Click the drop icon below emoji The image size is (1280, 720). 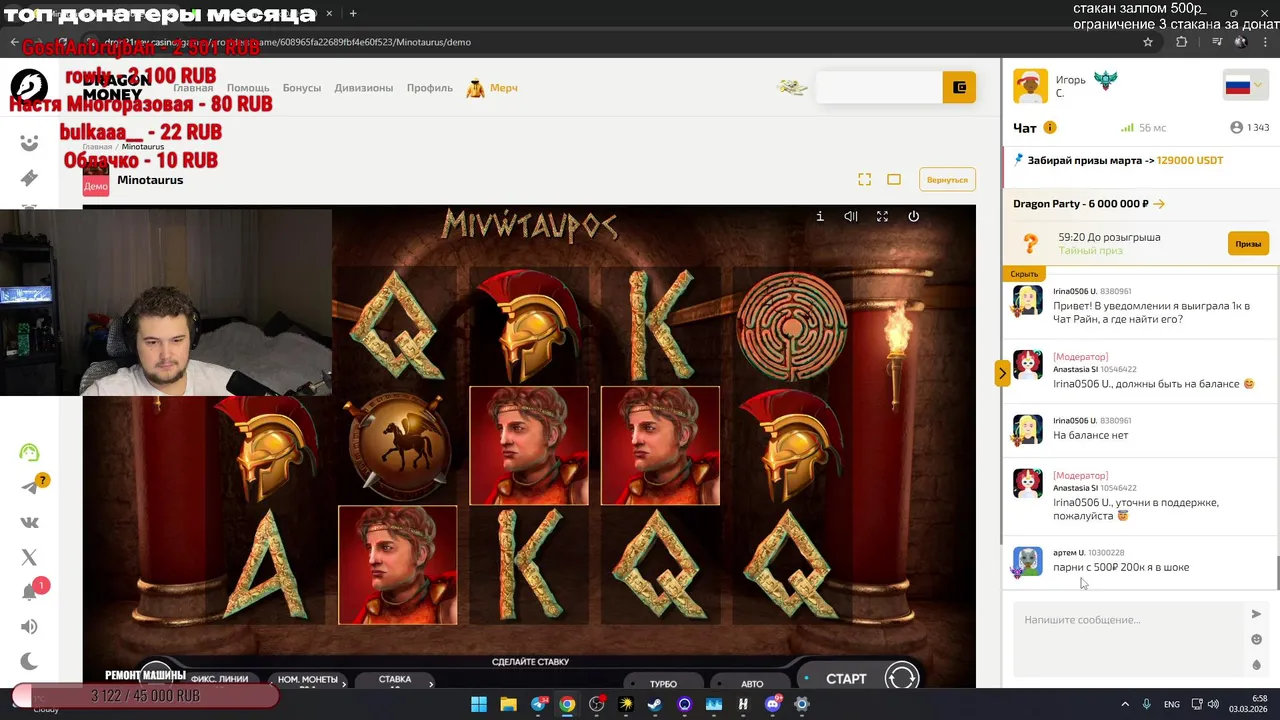[1257, 665]
